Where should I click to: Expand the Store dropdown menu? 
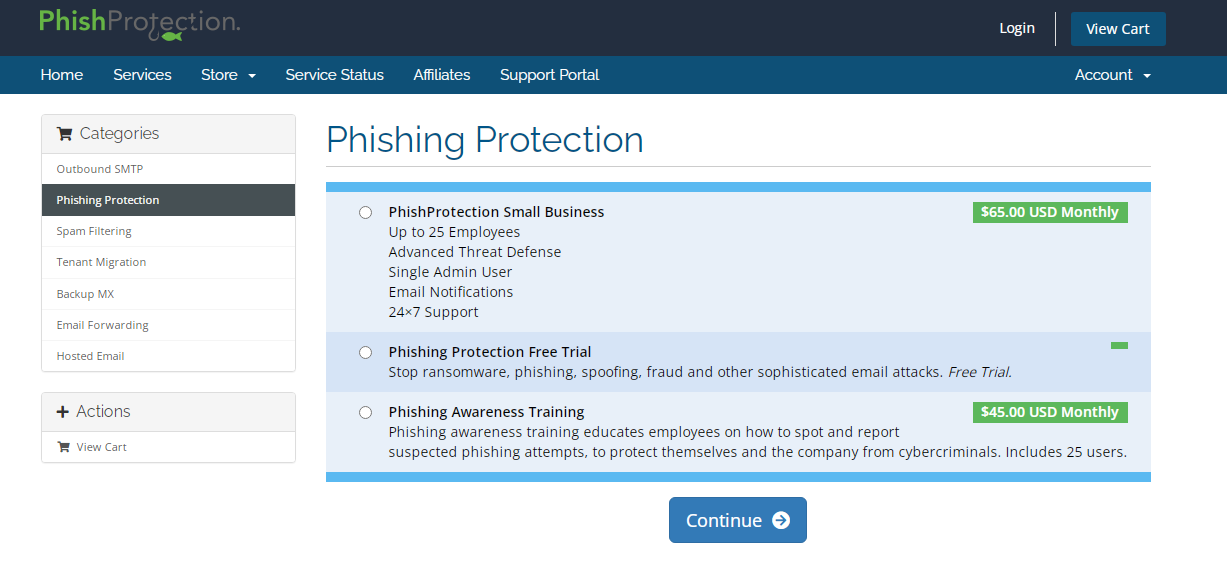tap(228, 75)
